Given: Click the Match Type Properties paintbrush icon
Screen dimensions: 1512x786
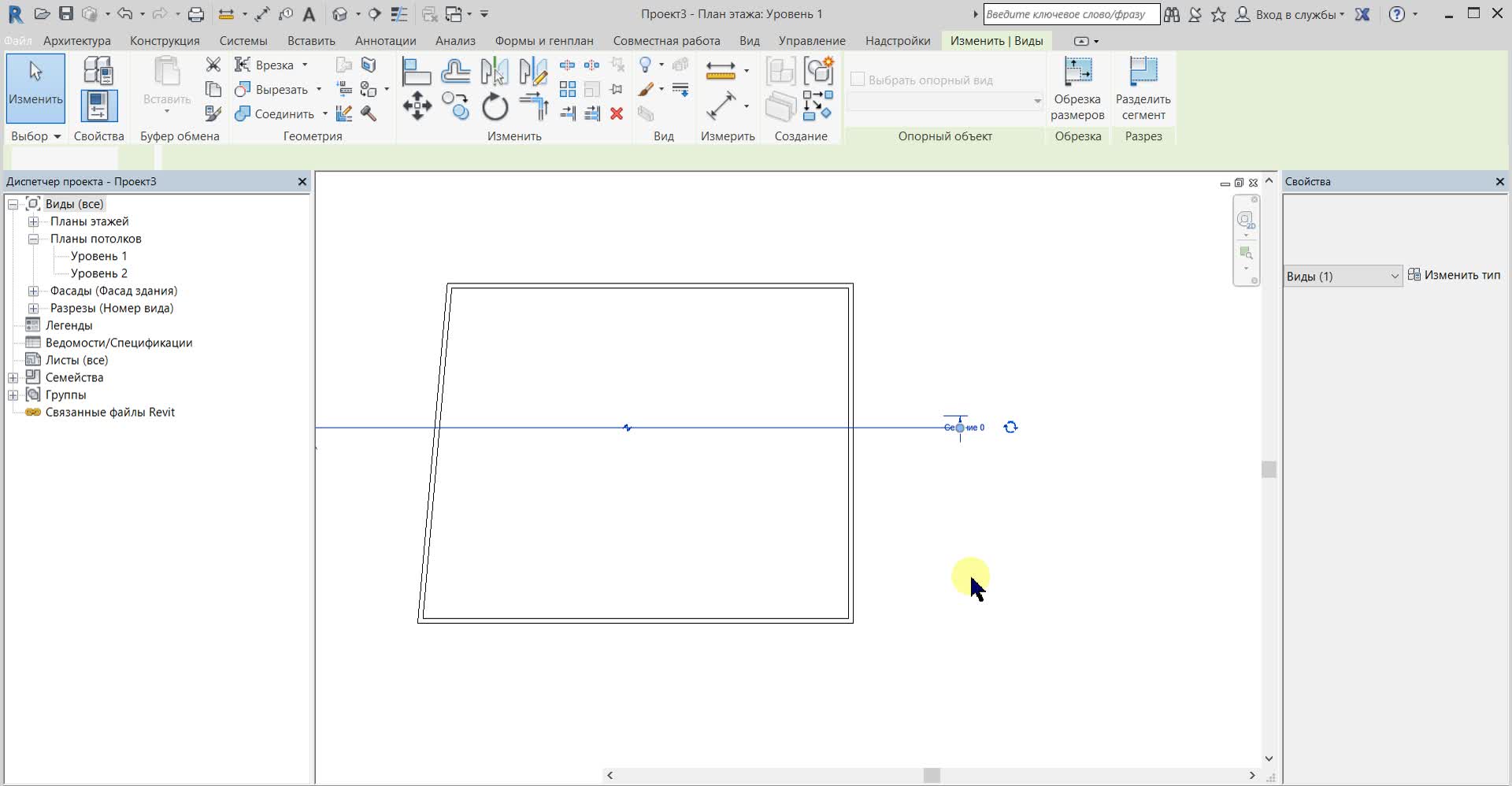Looking at the screenshot, I should click(x=213, y=113).
